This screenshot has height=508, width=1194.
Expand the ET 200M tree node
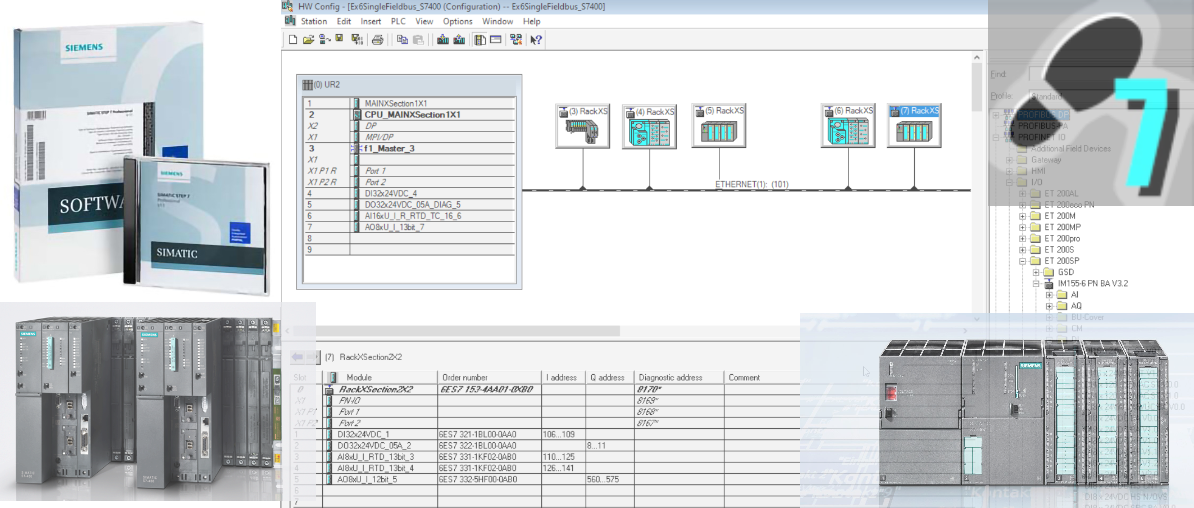pos(1022,216)
